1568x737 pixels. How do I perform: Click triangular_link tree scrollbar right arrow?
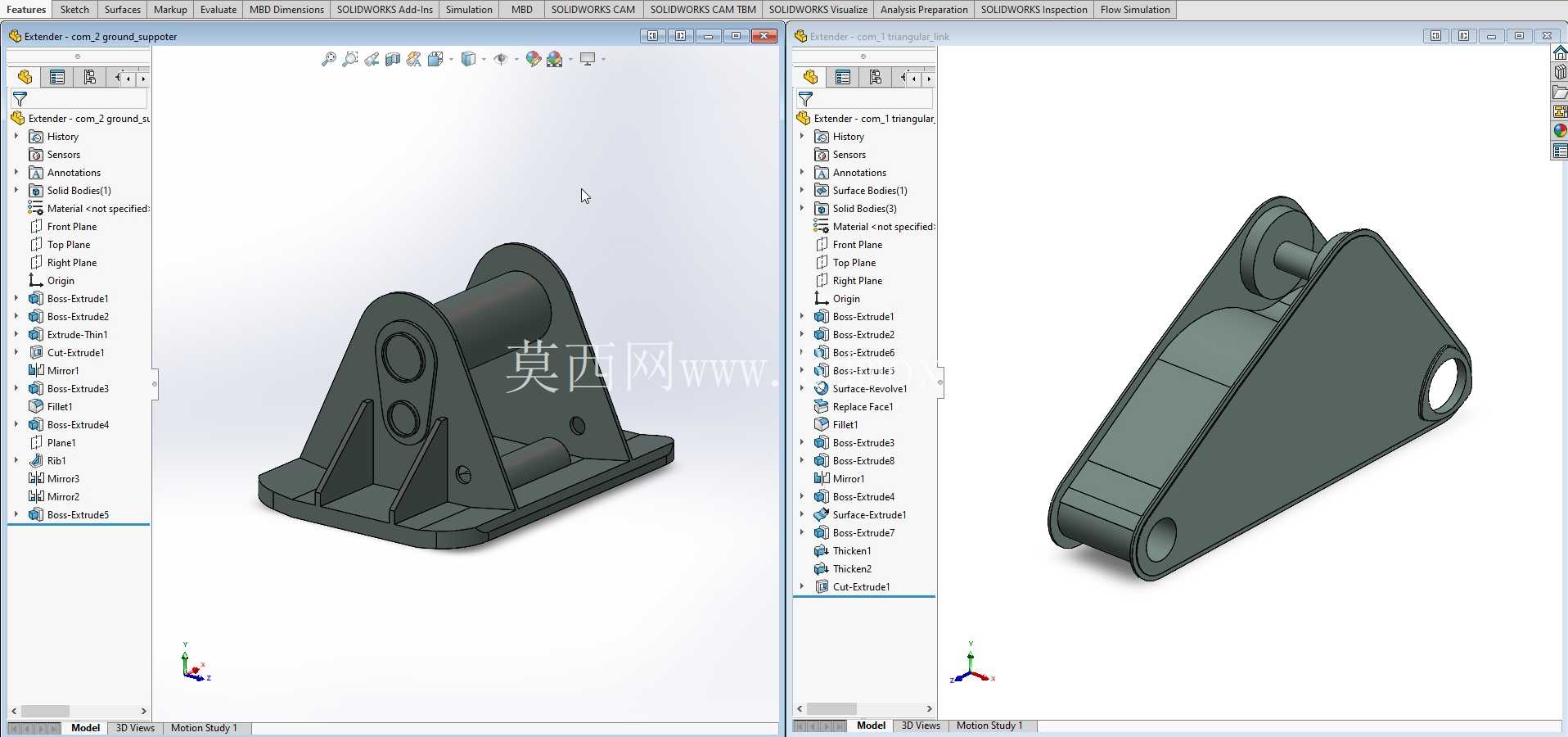coord(929,708)
